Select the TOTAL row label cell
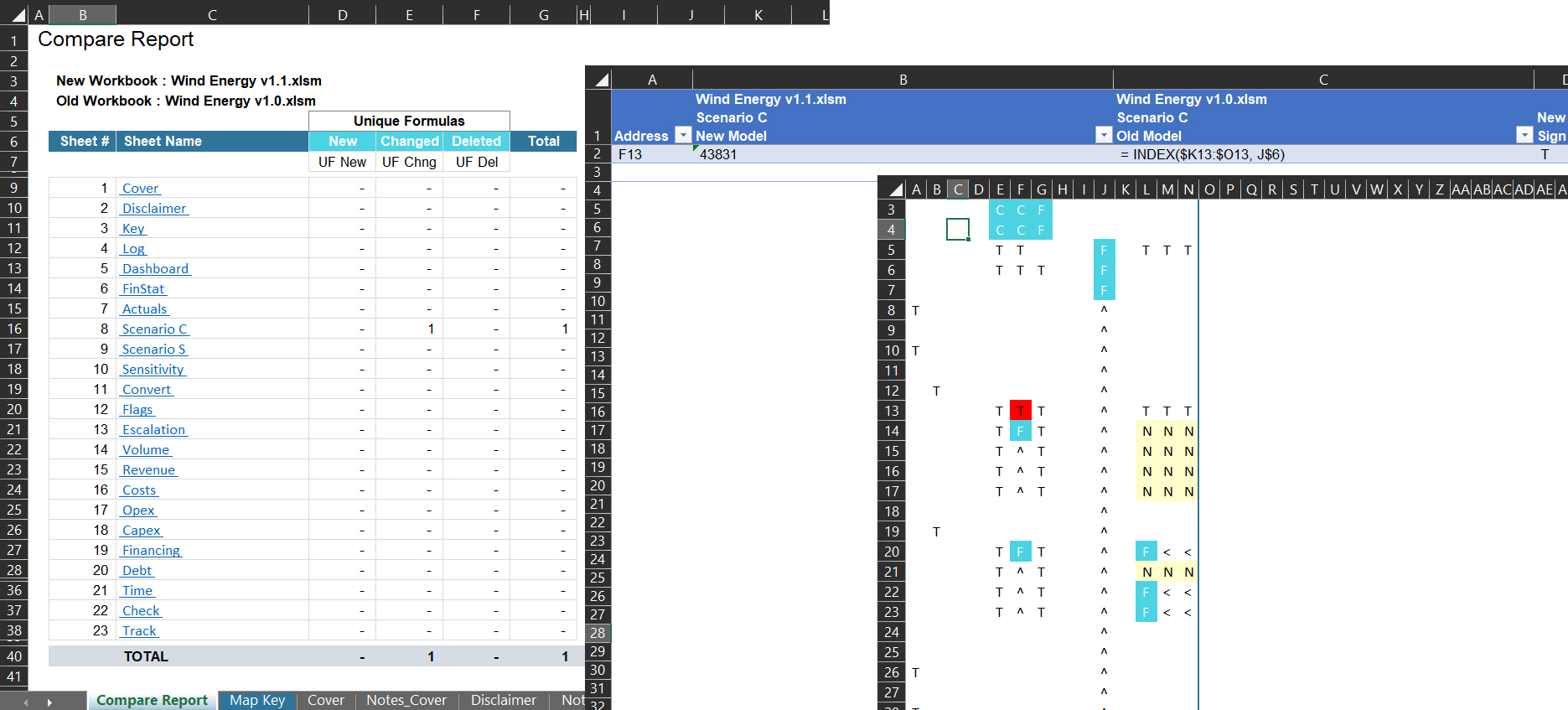This screenshot has width=1568, height=710. coord(146,656)
